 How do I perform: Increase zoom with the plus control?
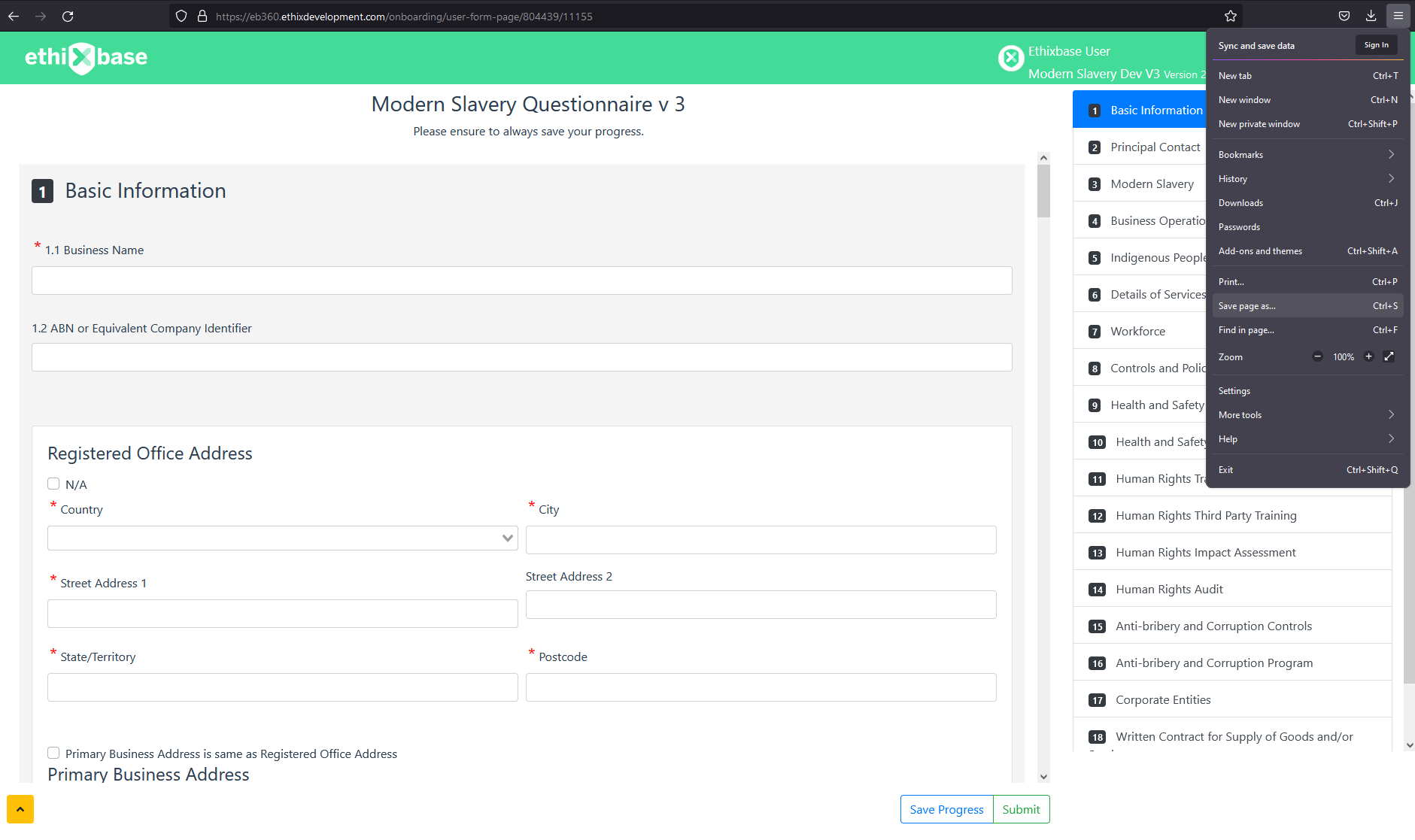click(x=1368, y=356)
